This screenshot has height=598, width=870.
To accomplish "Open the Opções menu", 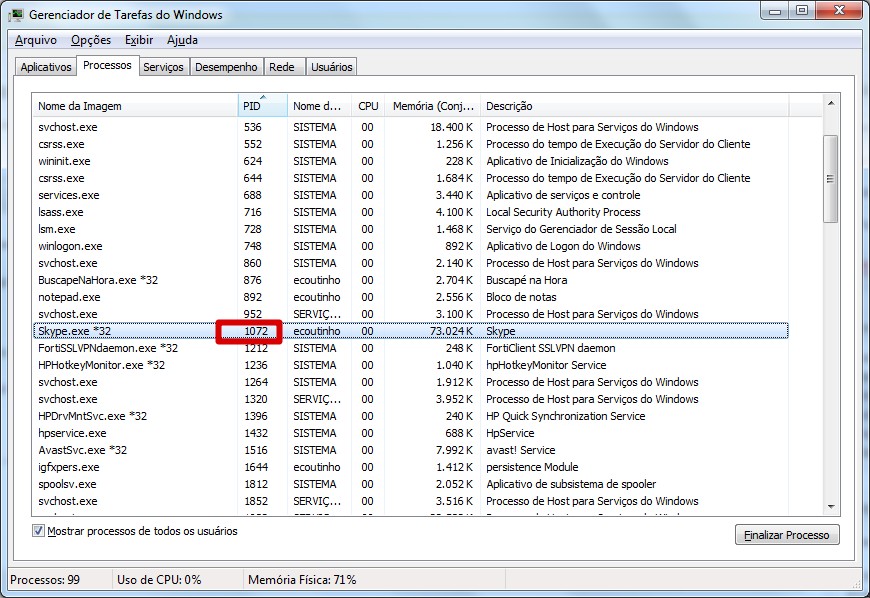I will pyautogui.click(x=91, y=40).
